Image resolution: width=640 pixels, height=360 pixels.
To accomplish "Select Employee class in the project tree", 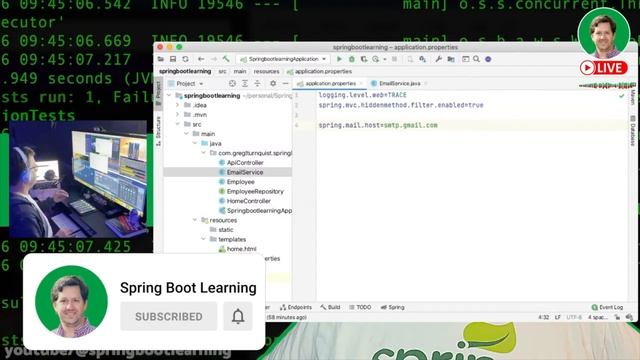I will [240, 182].
